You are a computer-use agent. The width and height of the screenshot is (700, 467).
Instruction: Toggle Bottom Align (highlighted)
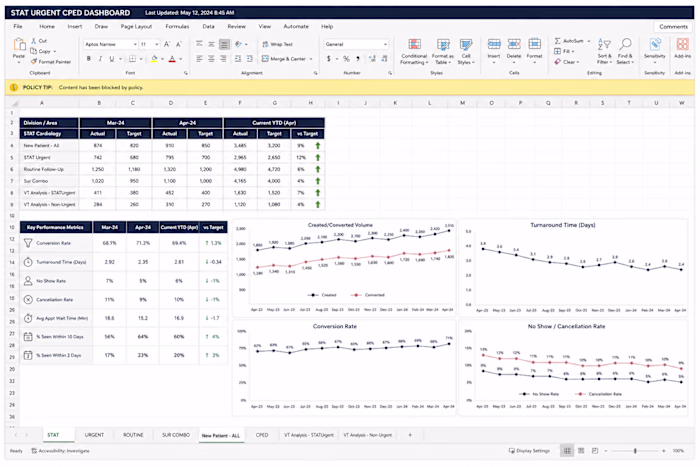224,44
